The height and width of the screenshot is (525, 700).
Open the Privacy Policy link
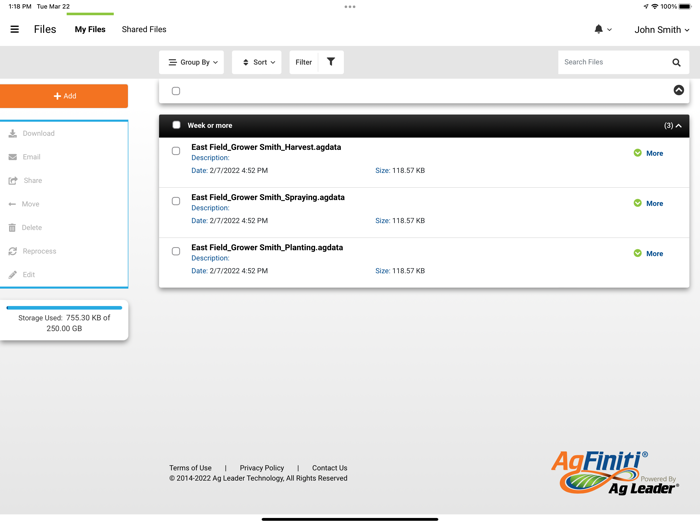click(x=262, y=468)
